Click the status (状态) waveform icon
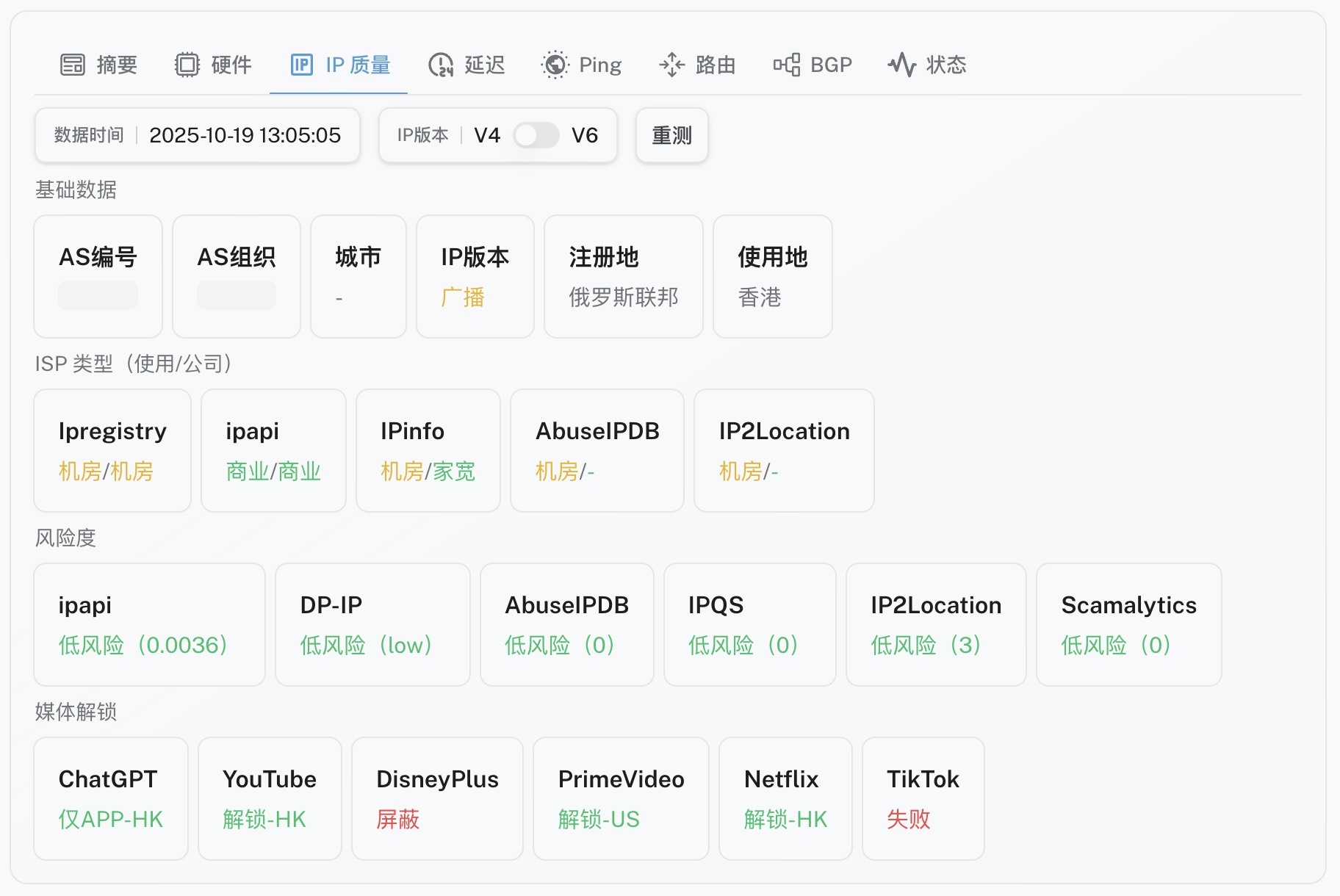The width and height of the screenshot is (1340, 896). [901, 65]
